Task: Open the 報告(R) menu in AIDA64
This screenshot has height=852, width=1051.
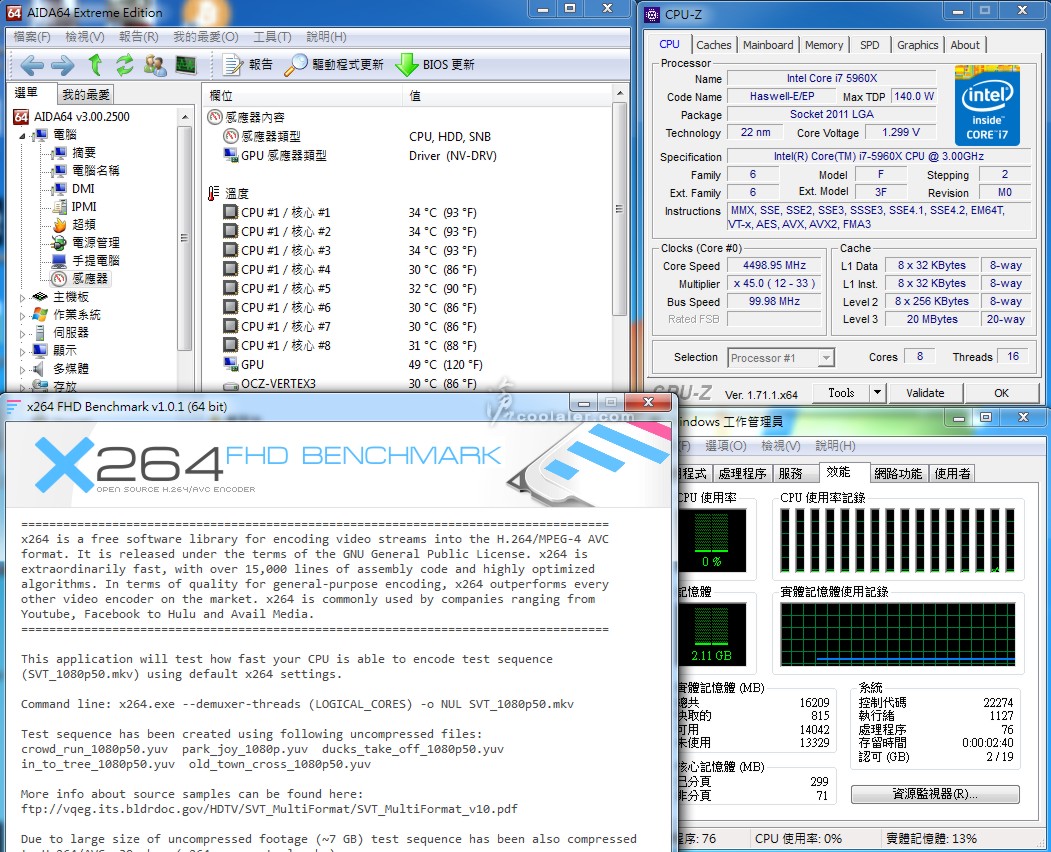Action: click(x=139, y=37)
